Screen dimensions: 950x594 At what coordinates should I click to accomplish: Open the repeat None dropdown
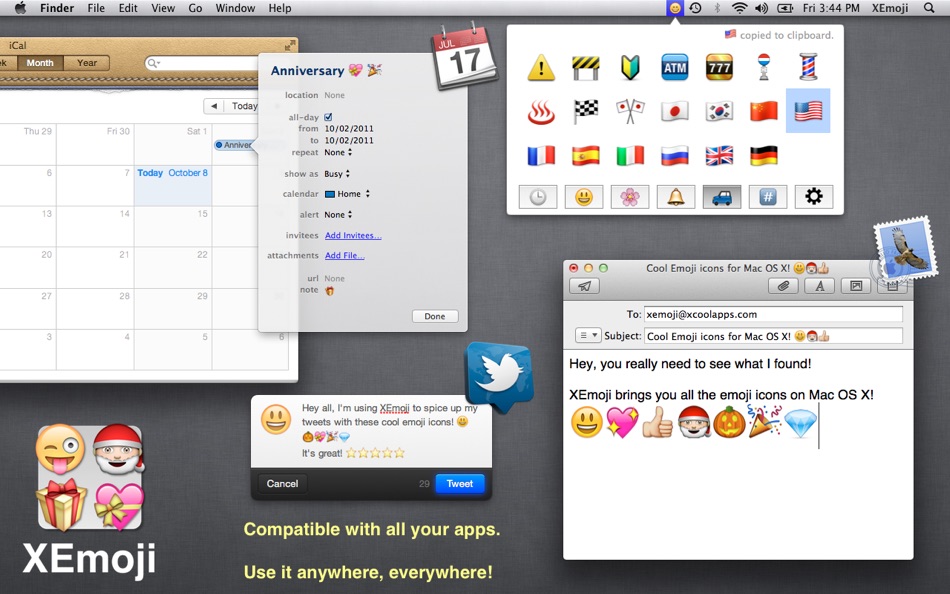pyautogui.click(x=338, y=153)
